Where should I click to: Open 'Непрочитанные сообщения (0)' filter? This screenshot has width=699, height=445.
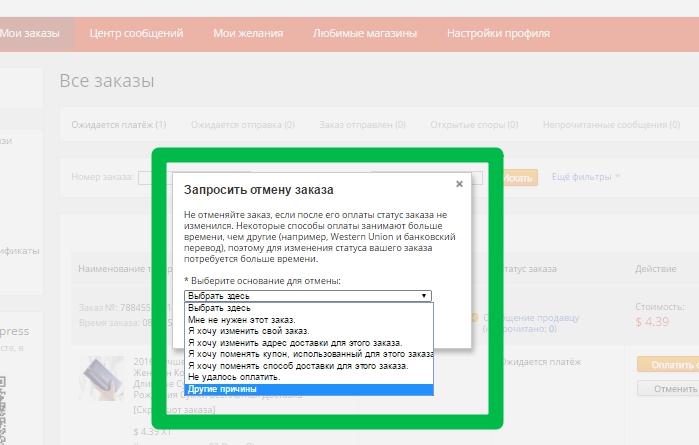[x=611, y=125]
